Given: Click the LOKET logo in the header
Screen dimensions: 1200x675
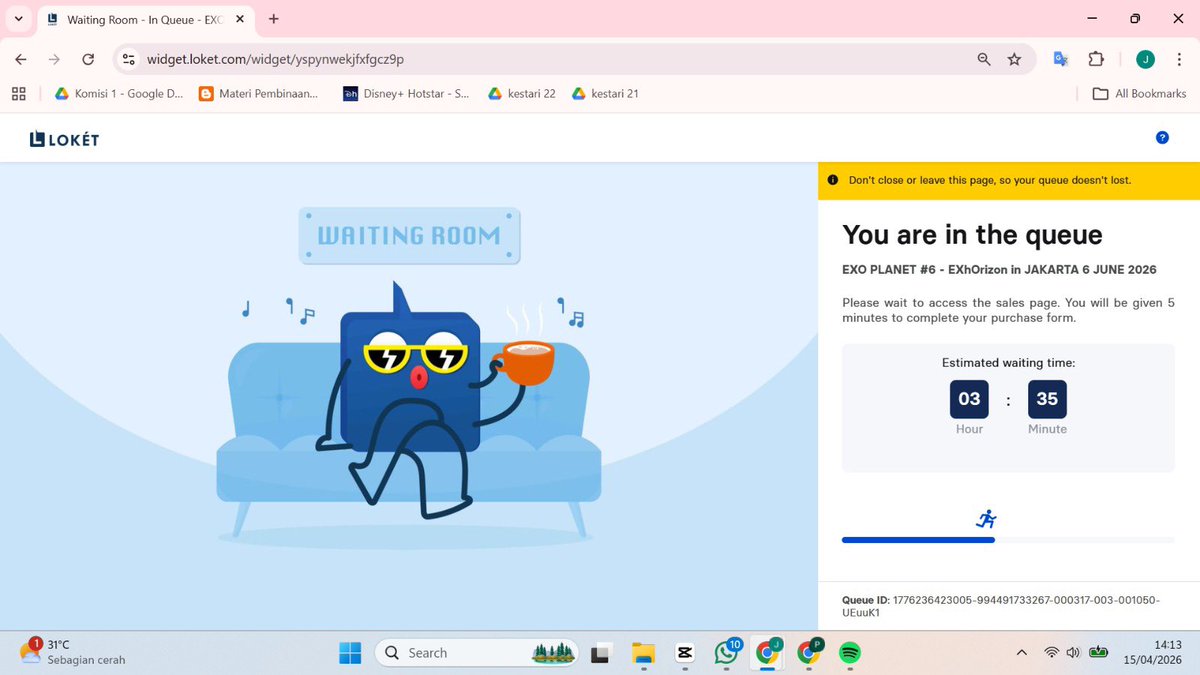Looking at the screenshot, I should pyautogui.click(x=64, y=140).
